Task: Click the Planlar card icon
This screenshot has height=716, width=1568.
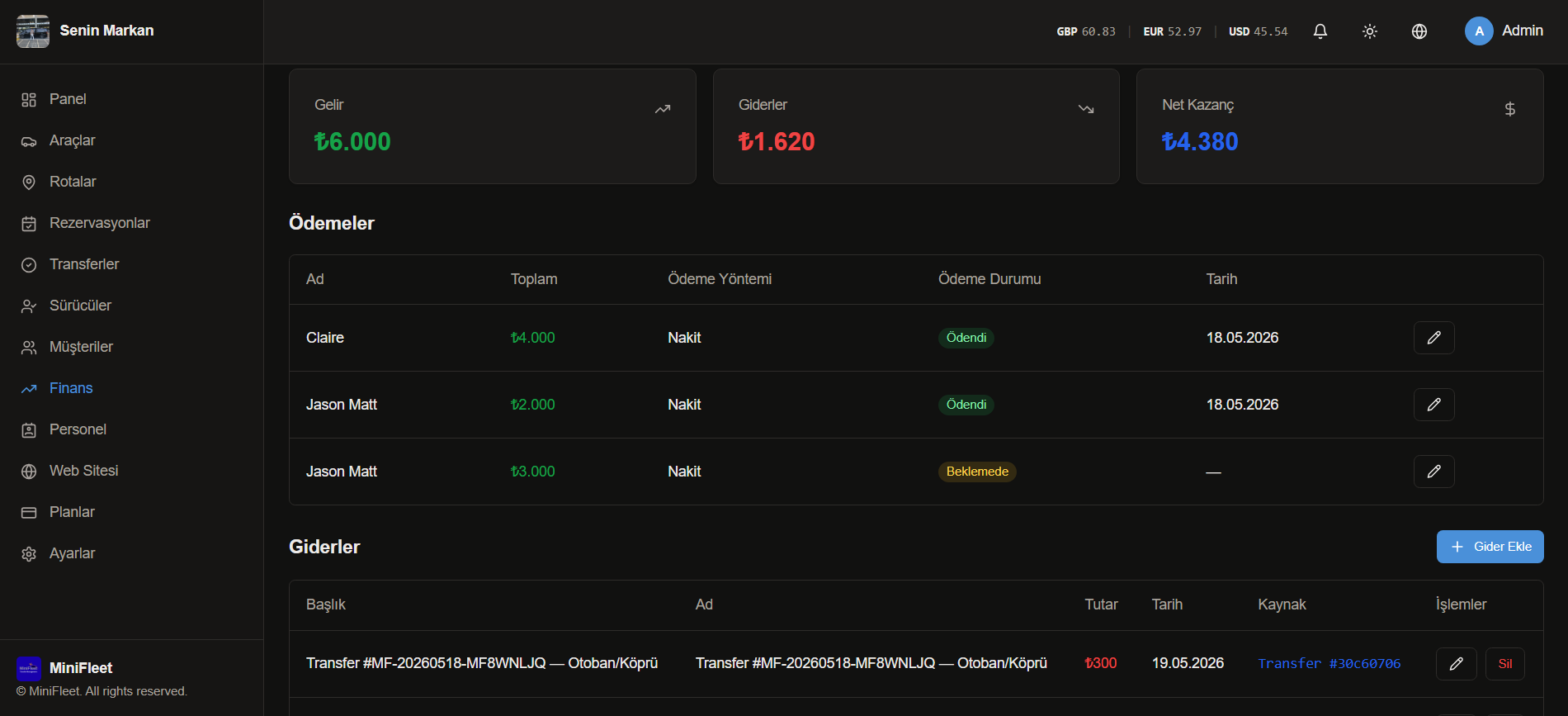Action: (x=29, y=513)
